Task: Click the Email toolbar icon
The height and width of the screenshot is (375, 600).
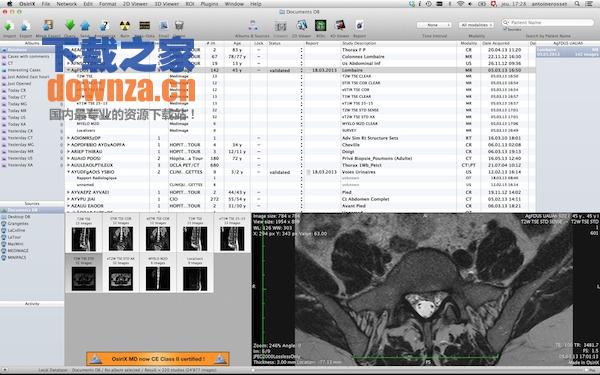Action: click(x=164, y=26)
